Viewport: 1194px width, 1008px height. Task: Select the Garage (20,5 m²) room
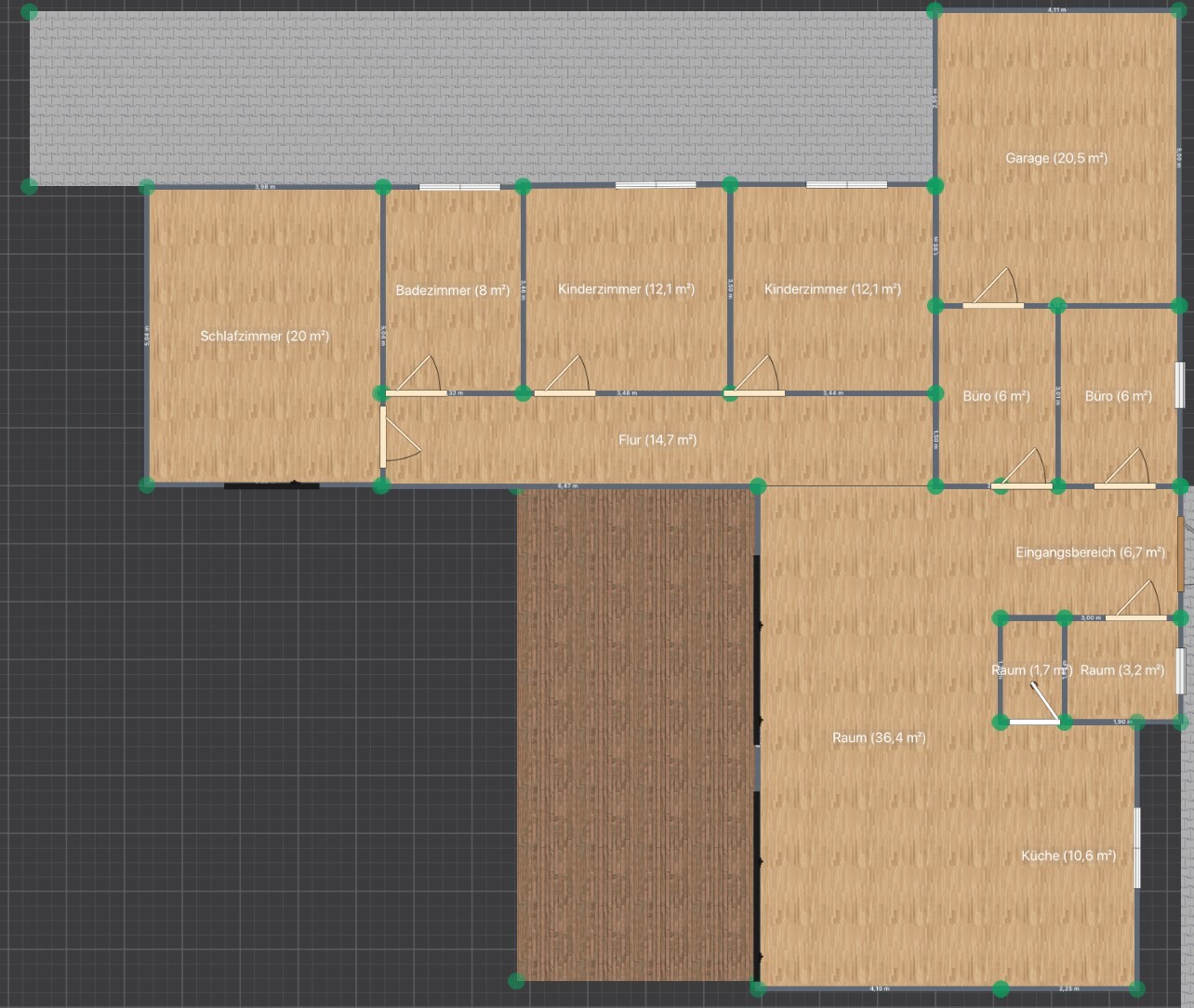coord(1055,158)
